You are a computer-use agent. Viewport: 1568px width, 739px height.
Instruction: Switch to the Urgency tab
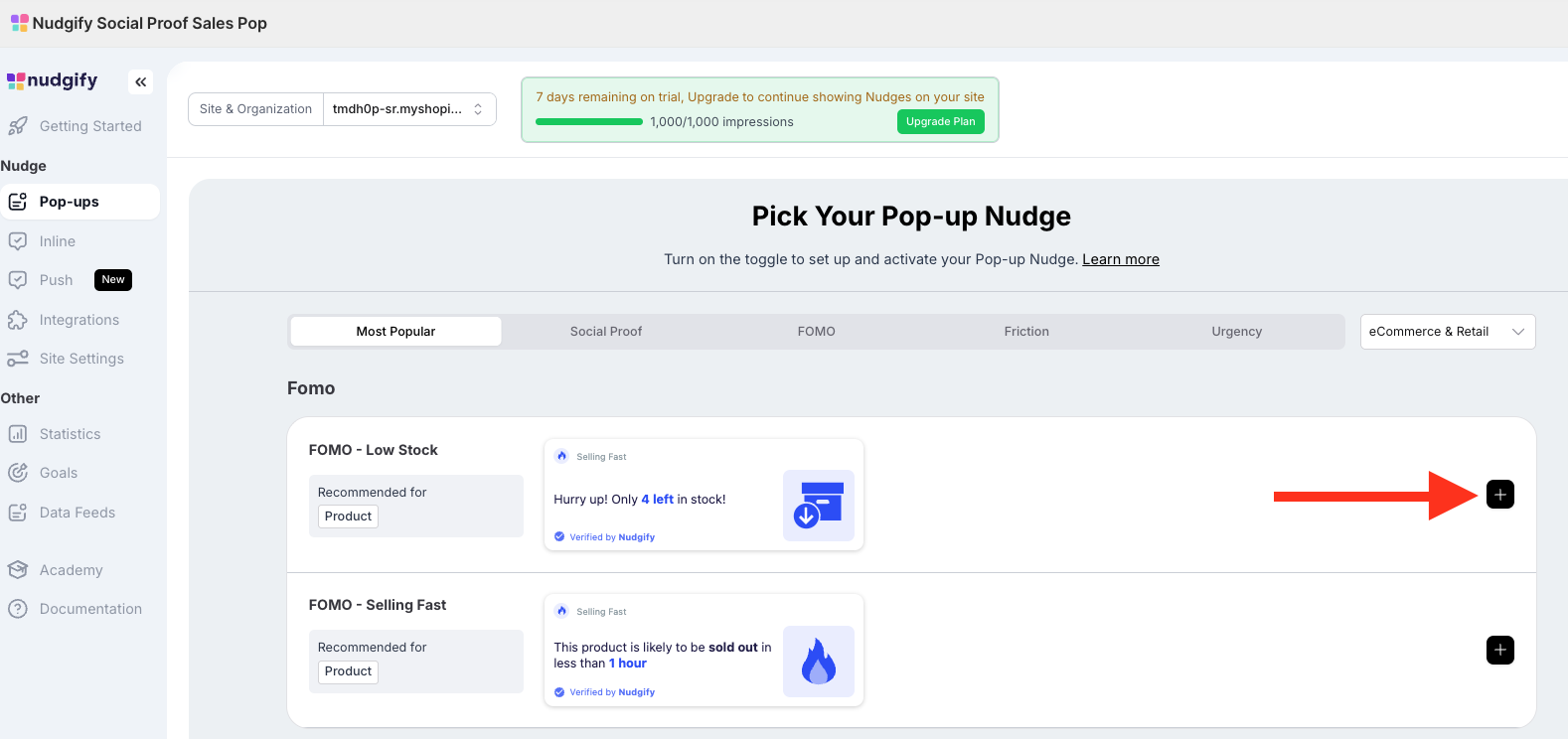click(1237, 332)
